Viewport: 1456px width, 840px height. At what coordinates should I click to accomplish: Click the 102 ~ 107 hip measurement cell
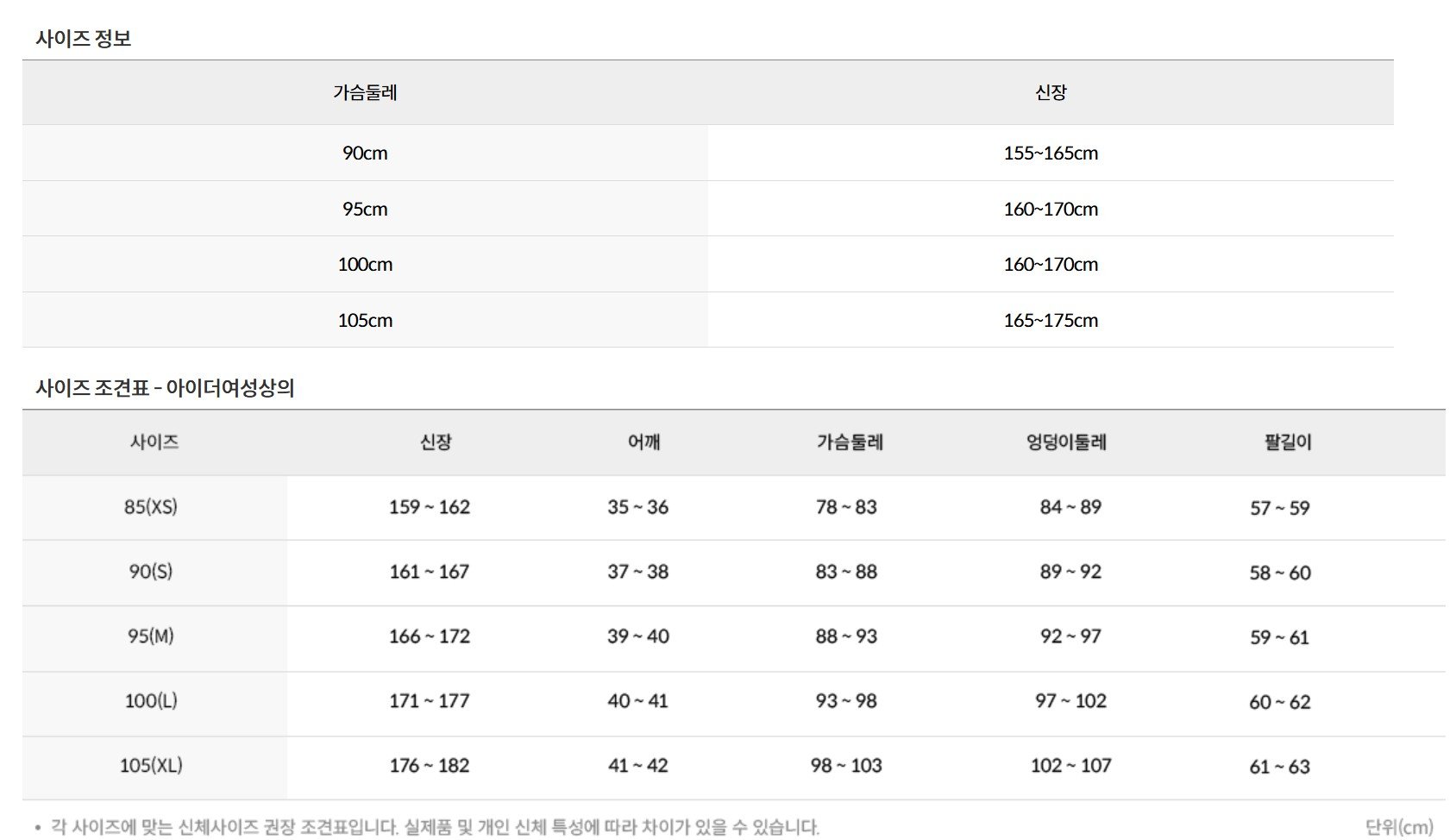(1070, 766)
